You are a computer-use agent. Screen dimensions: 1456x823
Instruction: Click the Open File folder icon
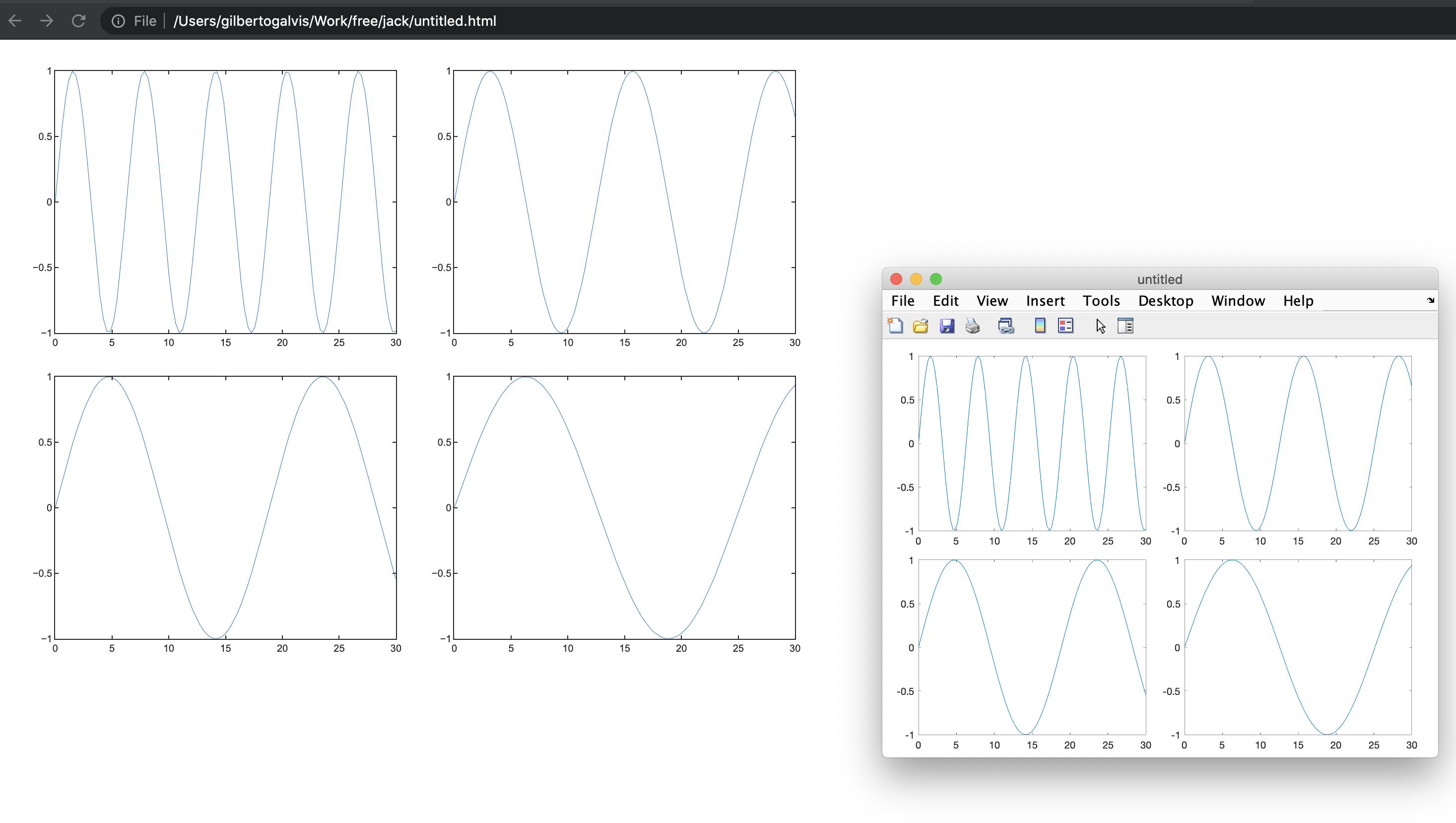pos(921,326)
